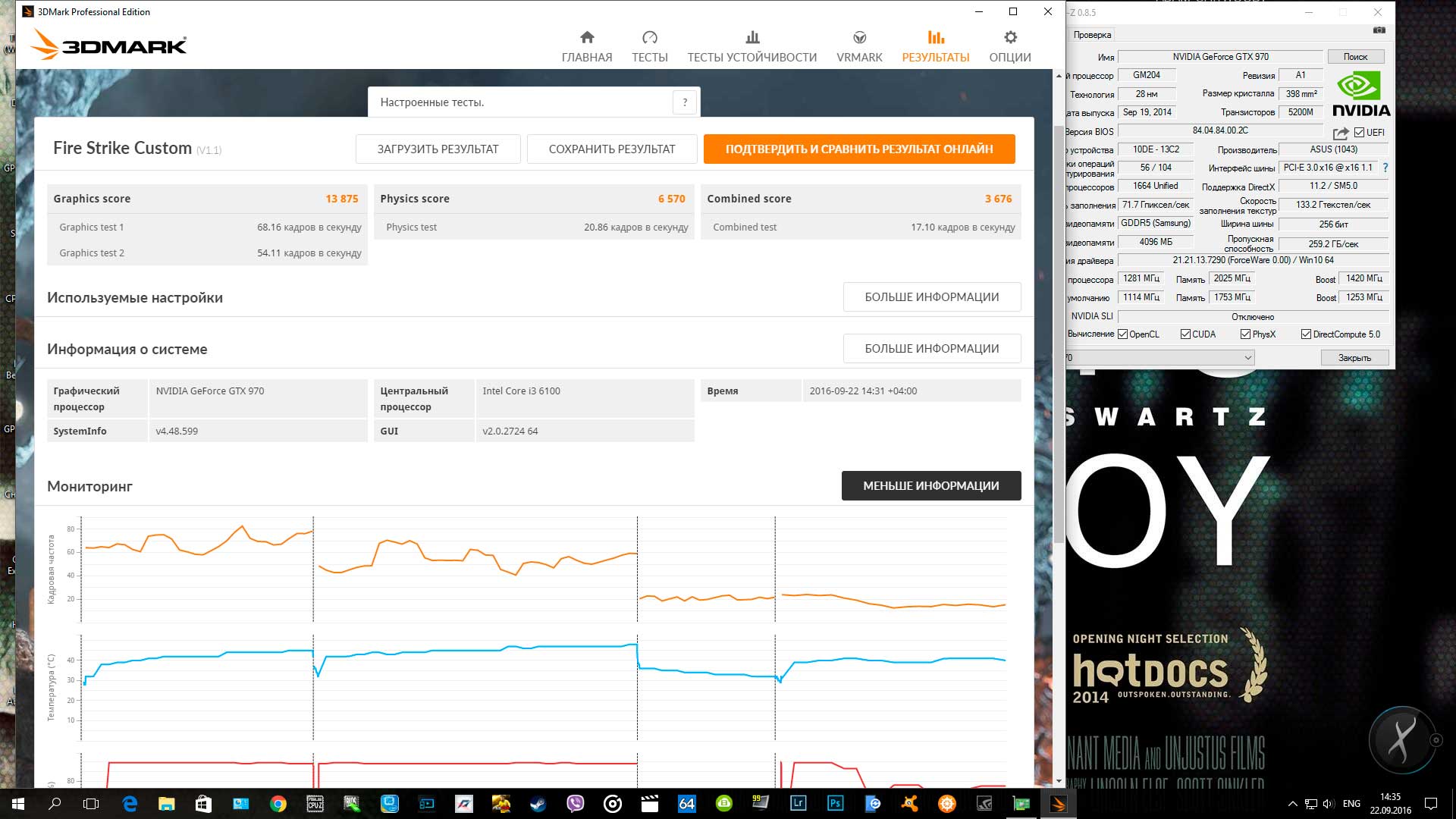The image size is (1456, 819).
Task: Open the ОПЦИИ settings gear
Action: (1009, 46)
